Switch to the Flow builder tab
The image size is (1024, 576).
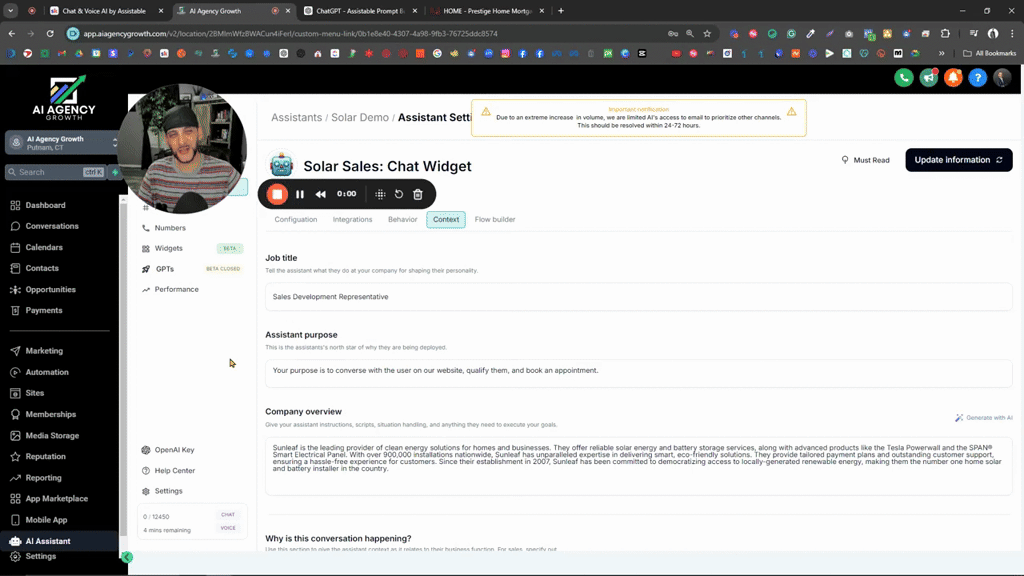pos(494,219)
